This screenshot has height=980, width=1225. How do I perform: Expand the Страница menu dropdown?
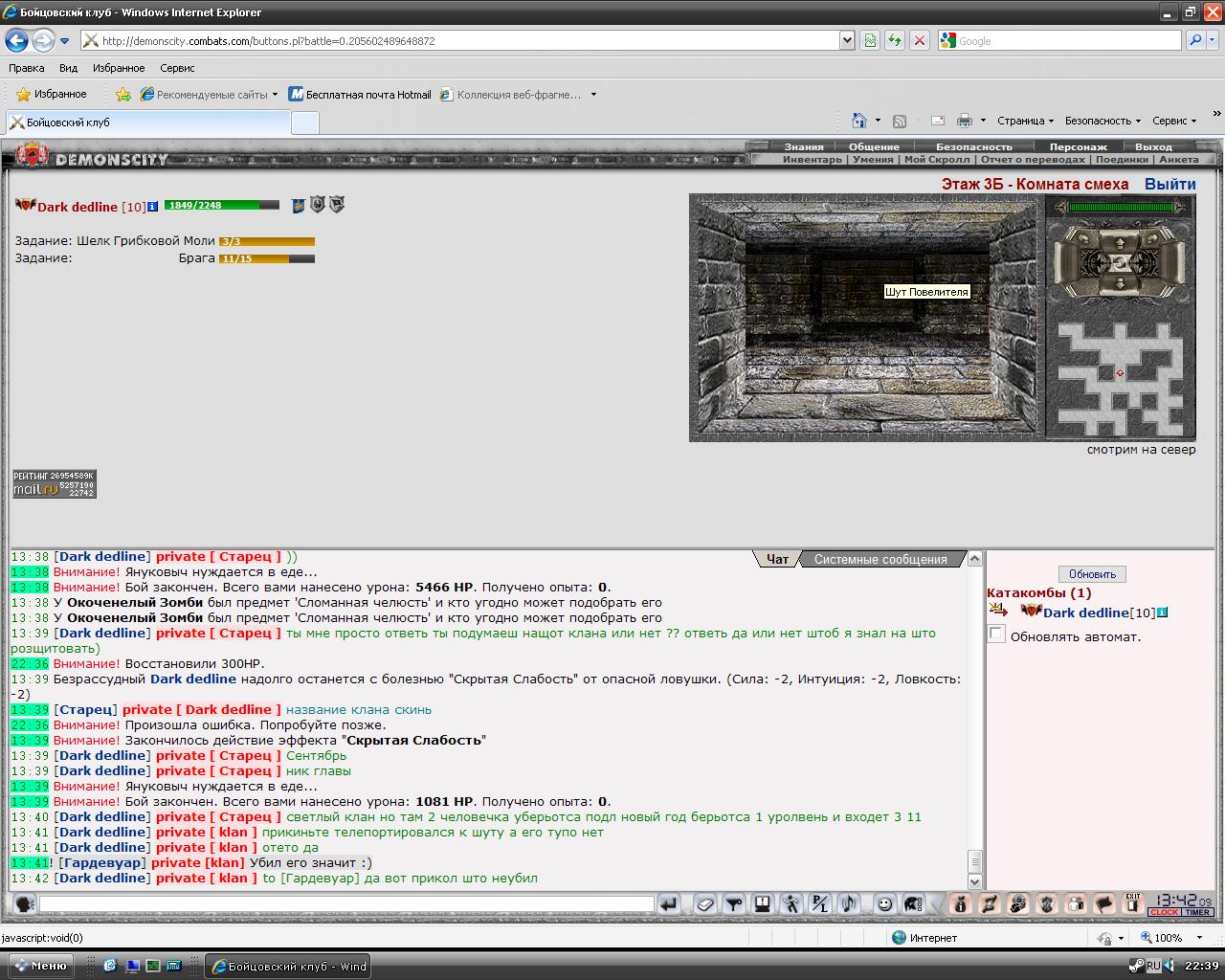coord(1025,121)
